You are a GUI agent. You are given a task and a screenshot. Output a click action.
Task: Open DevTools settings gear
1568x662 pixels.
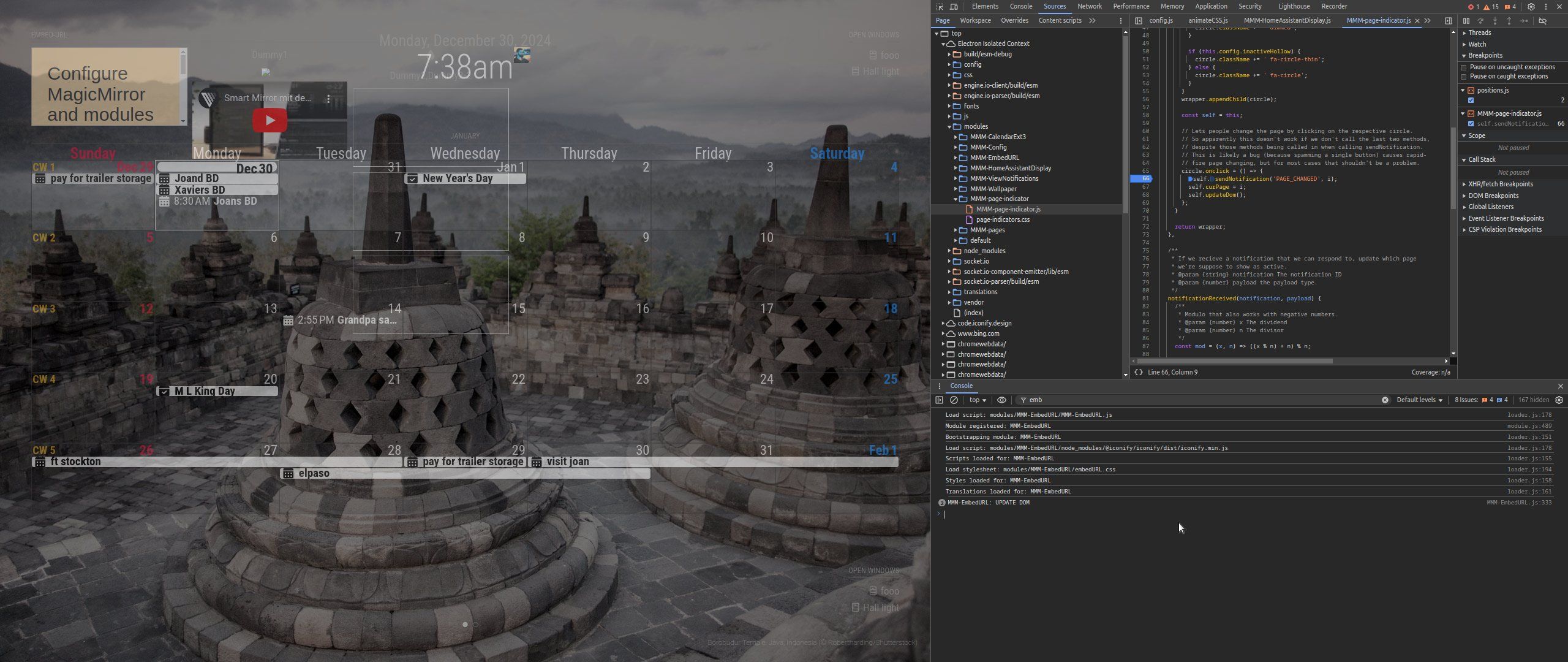pyautogui.click(x=1531, y=7)
